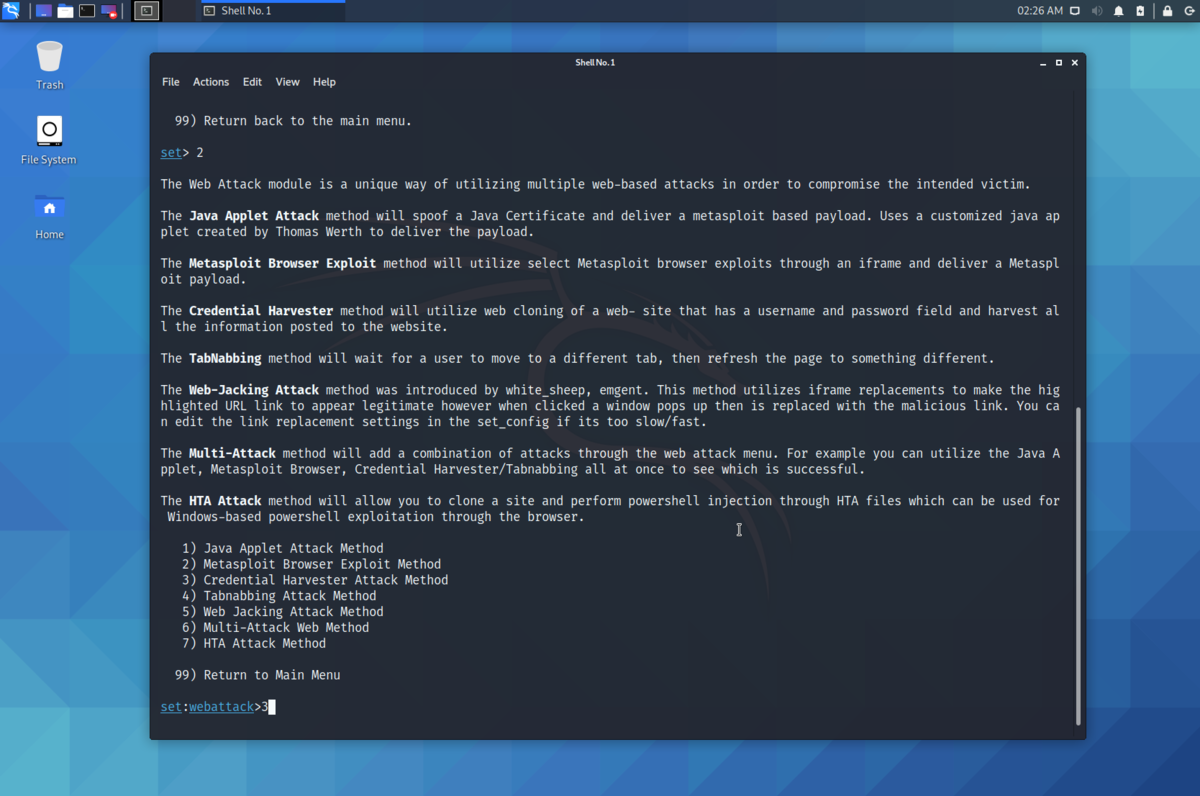
Task: Click the log out icon
Action: [x=1188, y=11]
